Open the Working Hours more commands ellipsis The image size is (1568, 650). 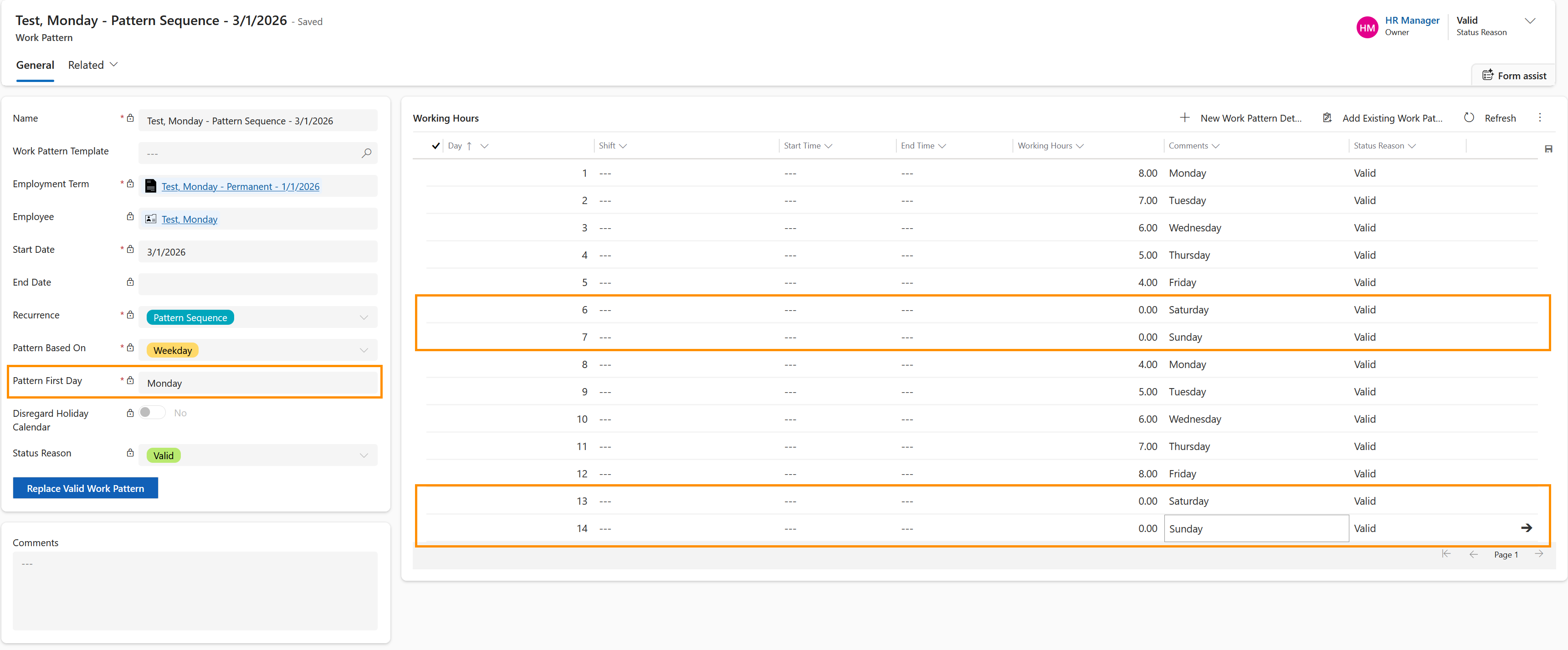pyautogui.click(x=1540, y=118)
